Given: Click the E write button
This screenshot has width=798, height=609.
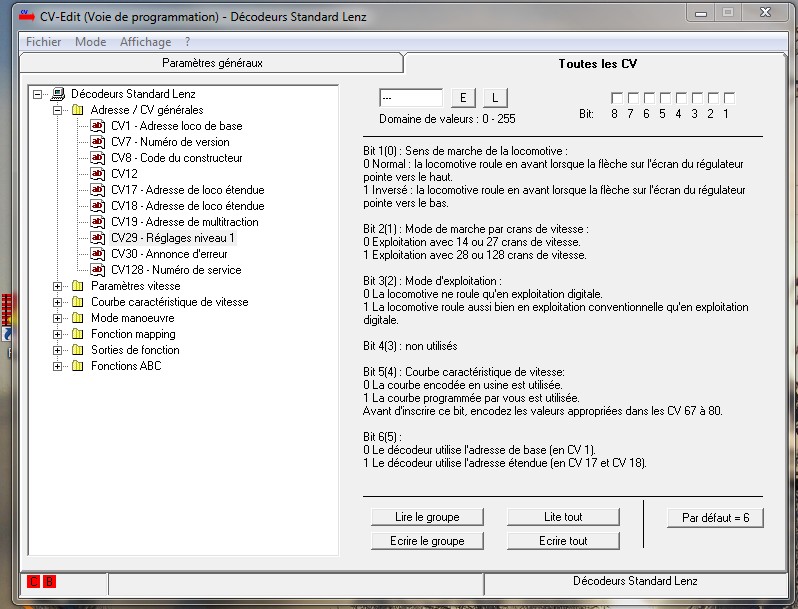Looking at the screenshot, I should pyautogui.click(x=463, y=98).
